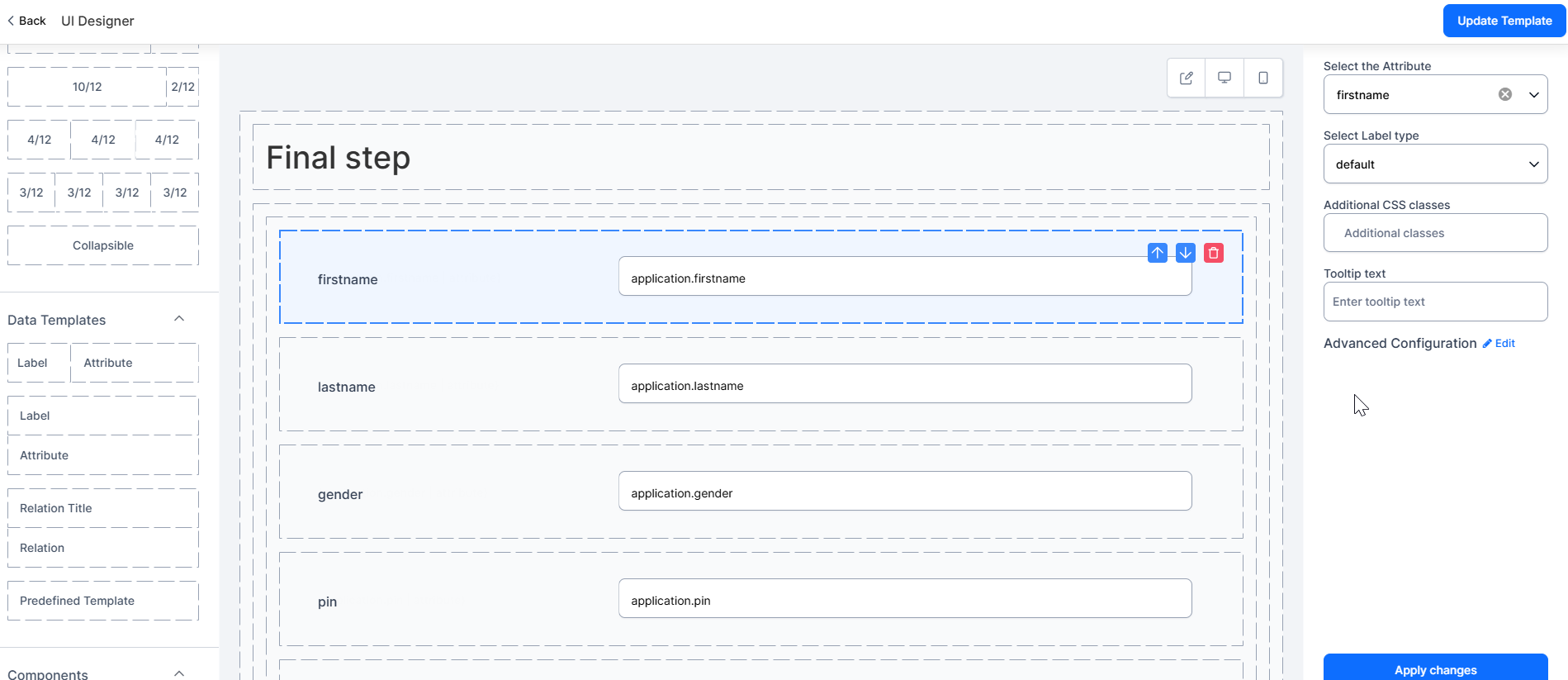Click the Additional classes input field
The image size is (1568, 680).
[x=1435, y=233]
